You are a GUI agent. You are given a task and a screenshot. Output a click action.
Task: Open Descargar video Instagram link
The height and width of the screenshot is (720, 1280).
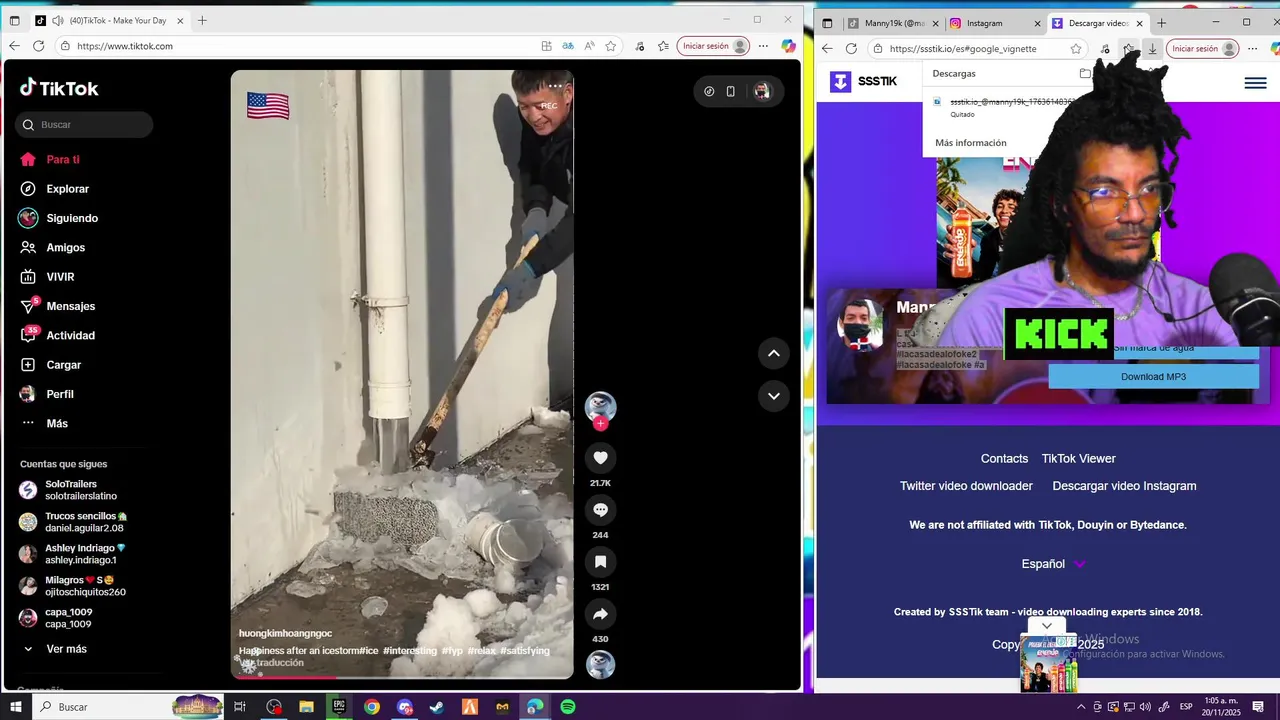[1124, 486]
